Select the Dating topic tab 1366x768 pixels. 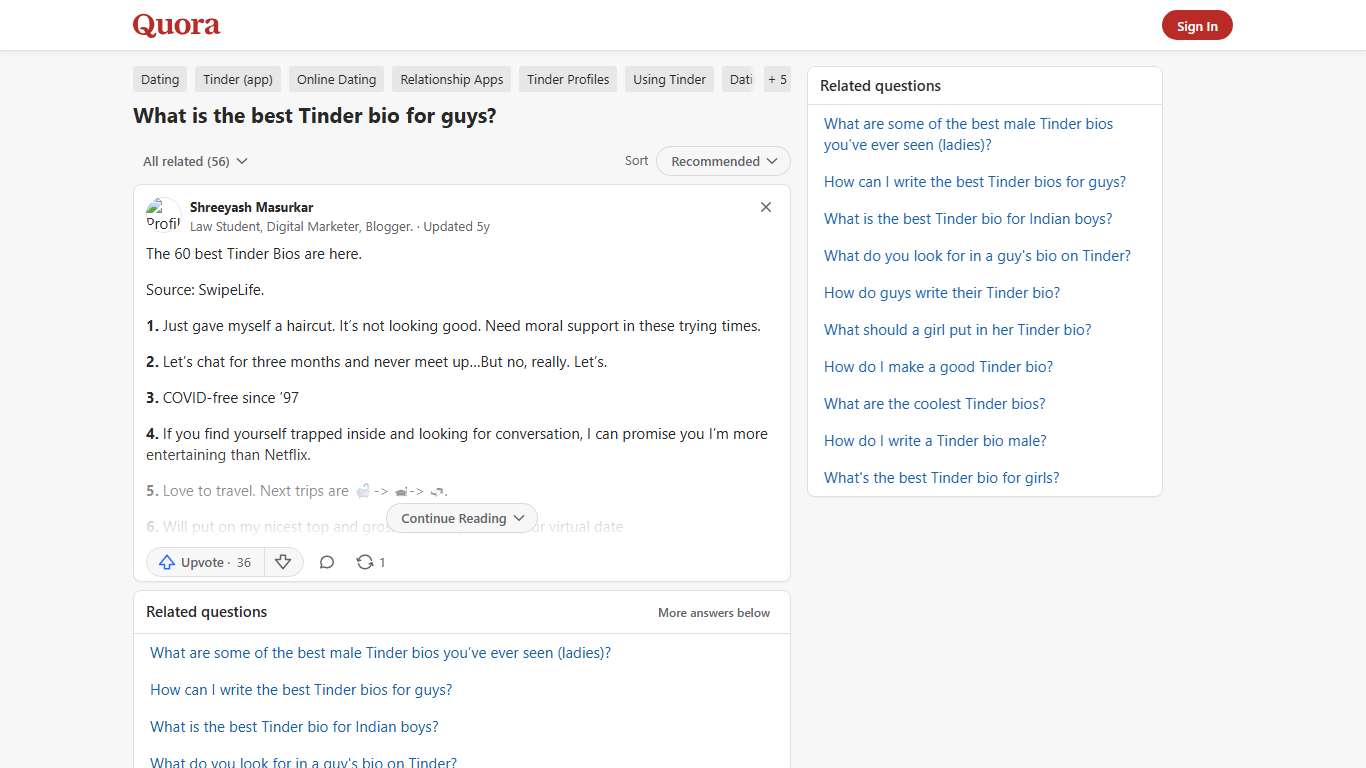159,79
